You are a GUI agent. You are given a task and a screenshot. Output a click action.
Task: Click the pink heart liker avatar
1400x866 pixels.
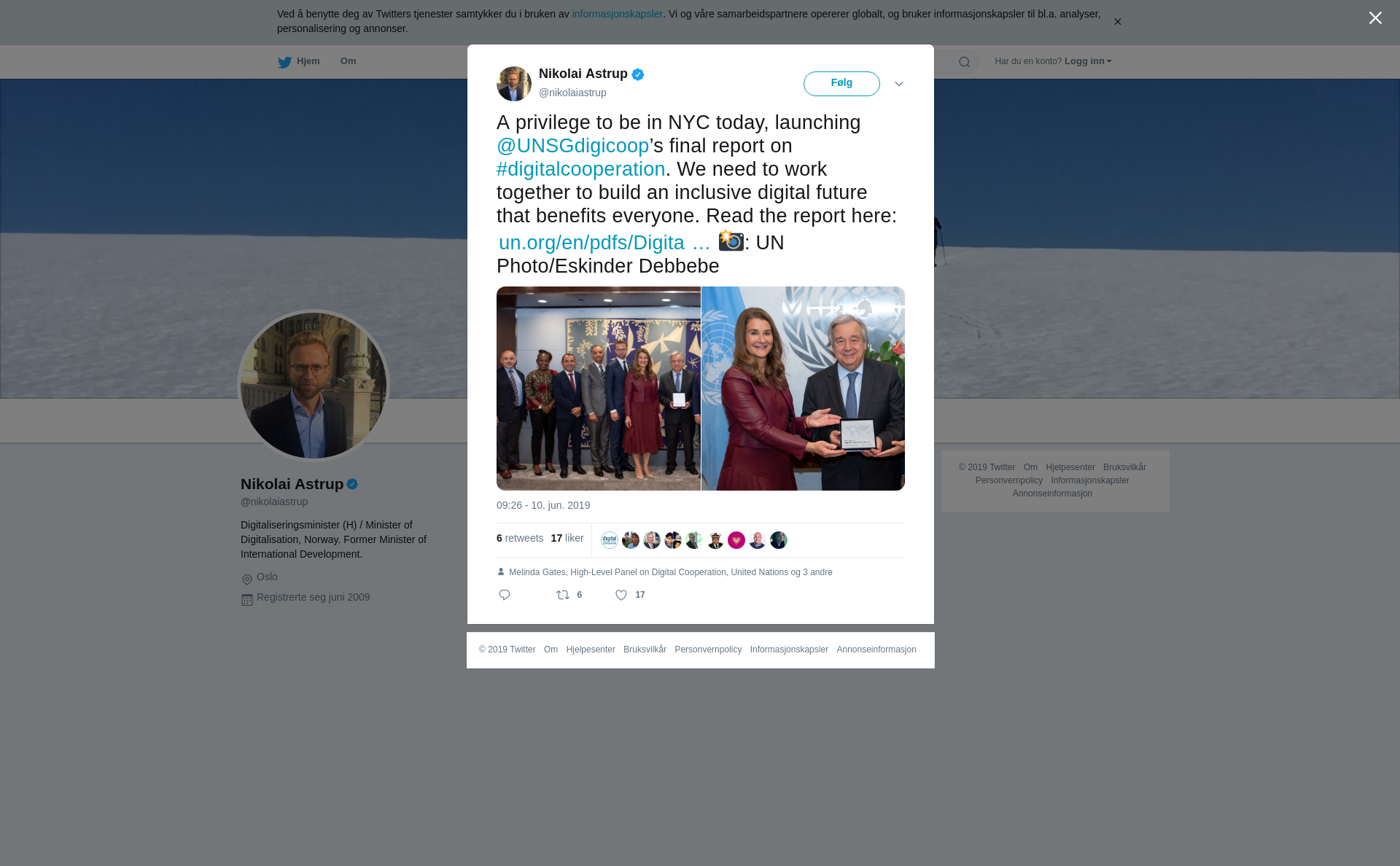pos(736,540)
